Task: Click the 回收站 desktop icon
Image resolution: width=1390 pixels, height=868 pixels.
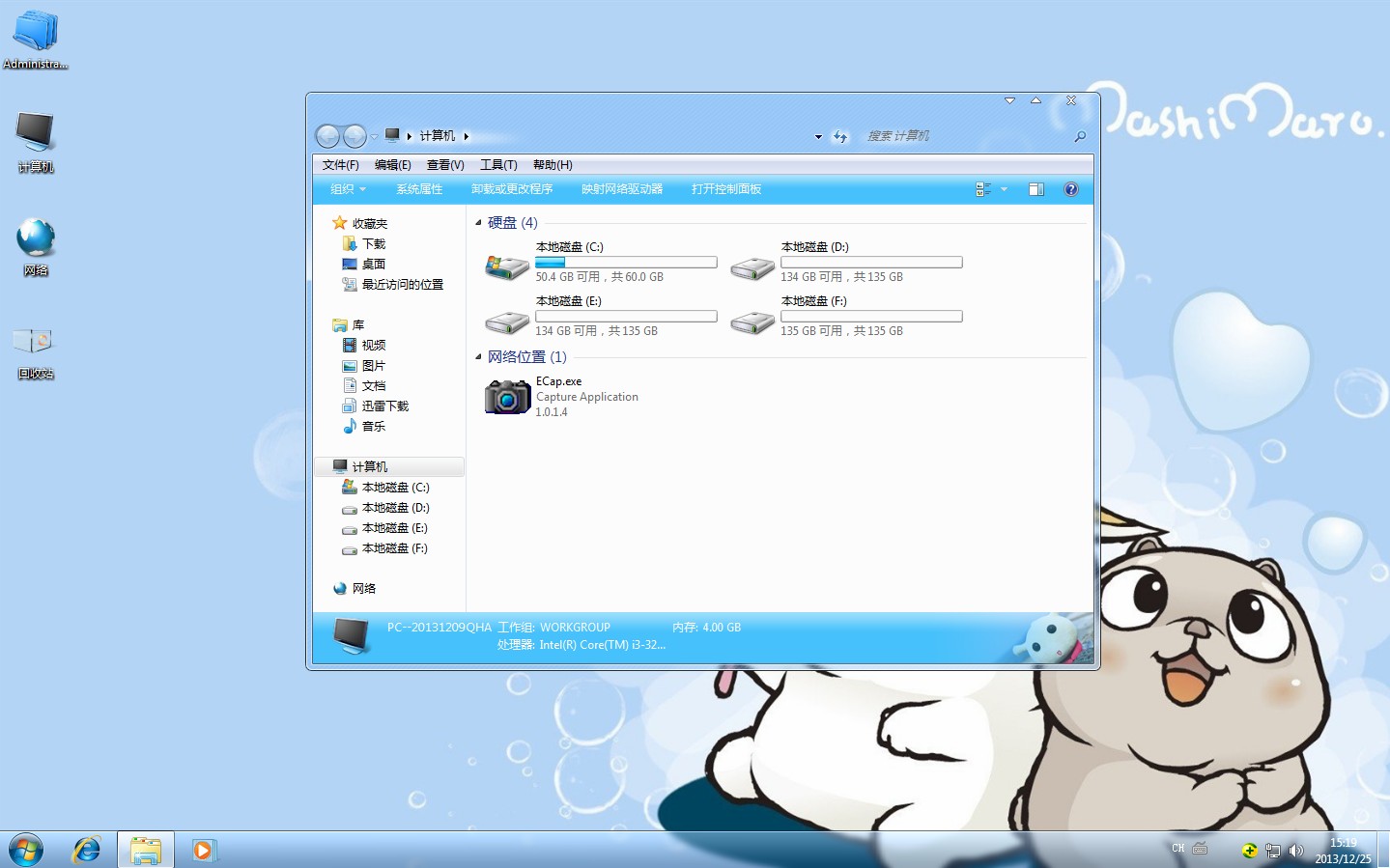Action: 34,341
